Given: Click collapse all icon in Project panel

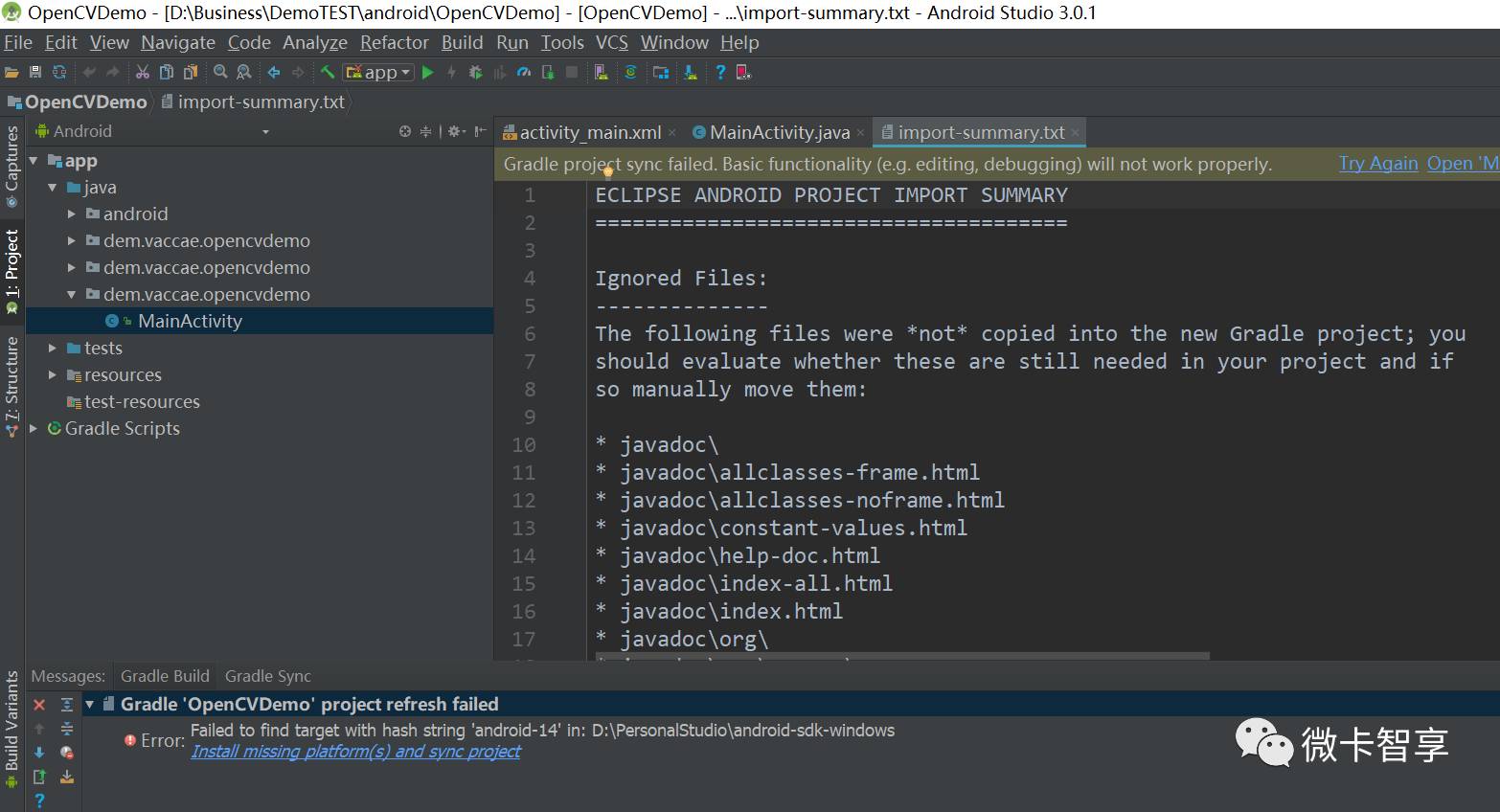Looking at the screenshot, I should tap(426, 131).
